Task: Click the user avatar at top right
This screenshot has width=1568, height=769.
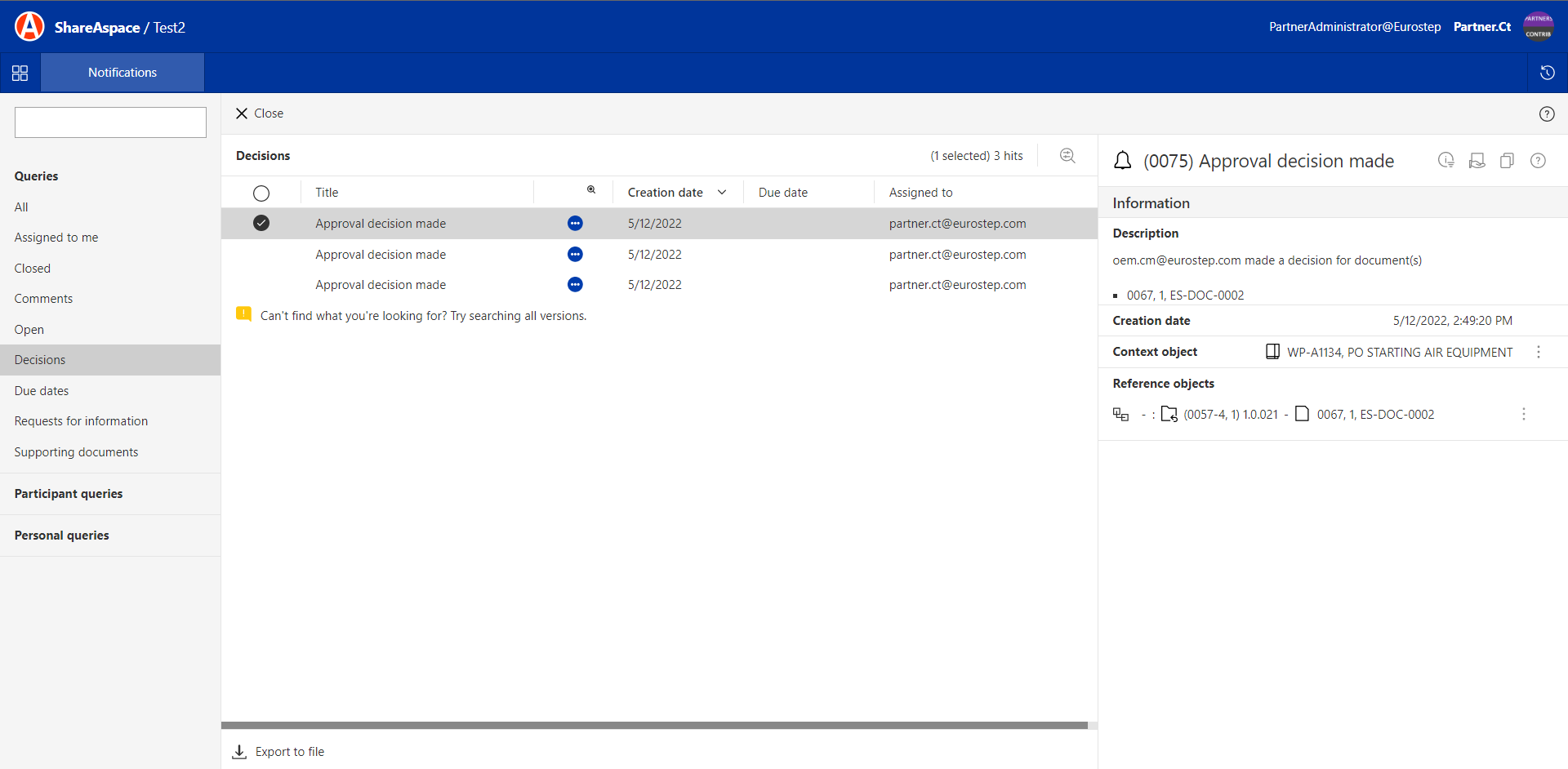Action: [x=1539, y=26]
